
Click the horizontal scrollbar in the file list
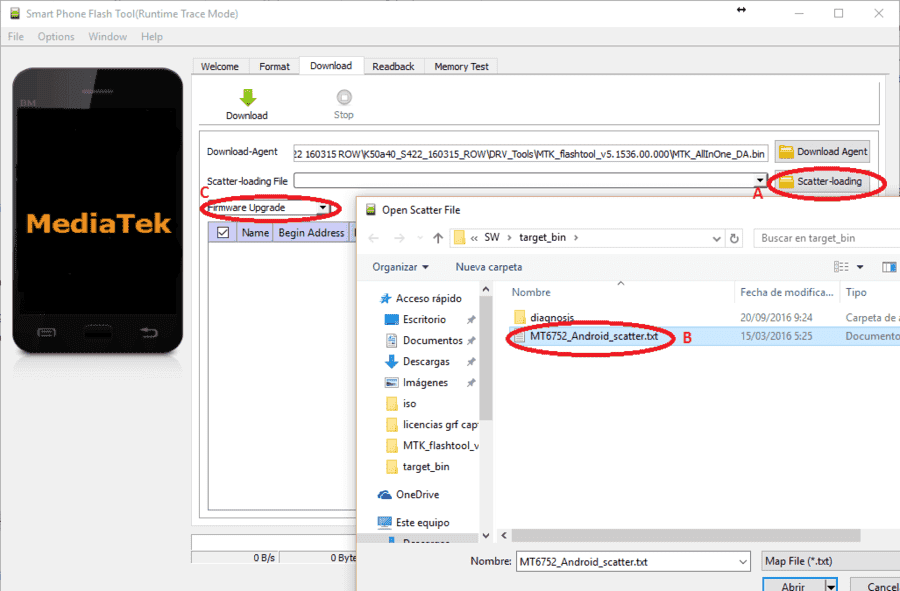coord(686,535)
